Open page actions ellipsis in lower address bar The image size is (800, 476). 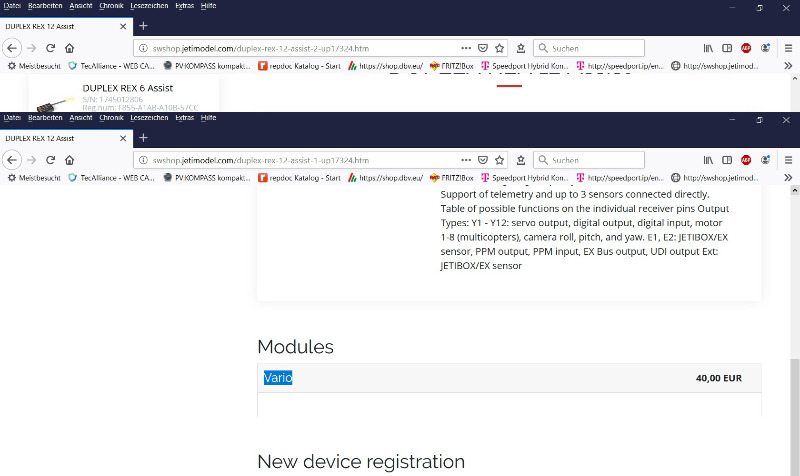click(466, 160)
